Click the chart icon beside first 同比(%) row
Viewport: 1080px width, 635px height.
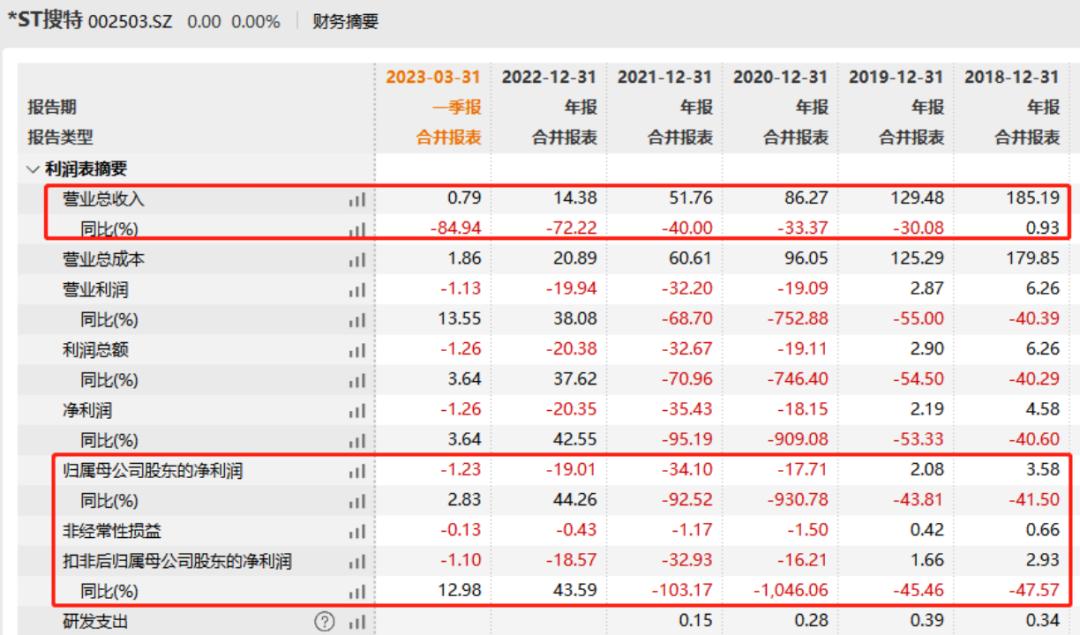[355, 228]
